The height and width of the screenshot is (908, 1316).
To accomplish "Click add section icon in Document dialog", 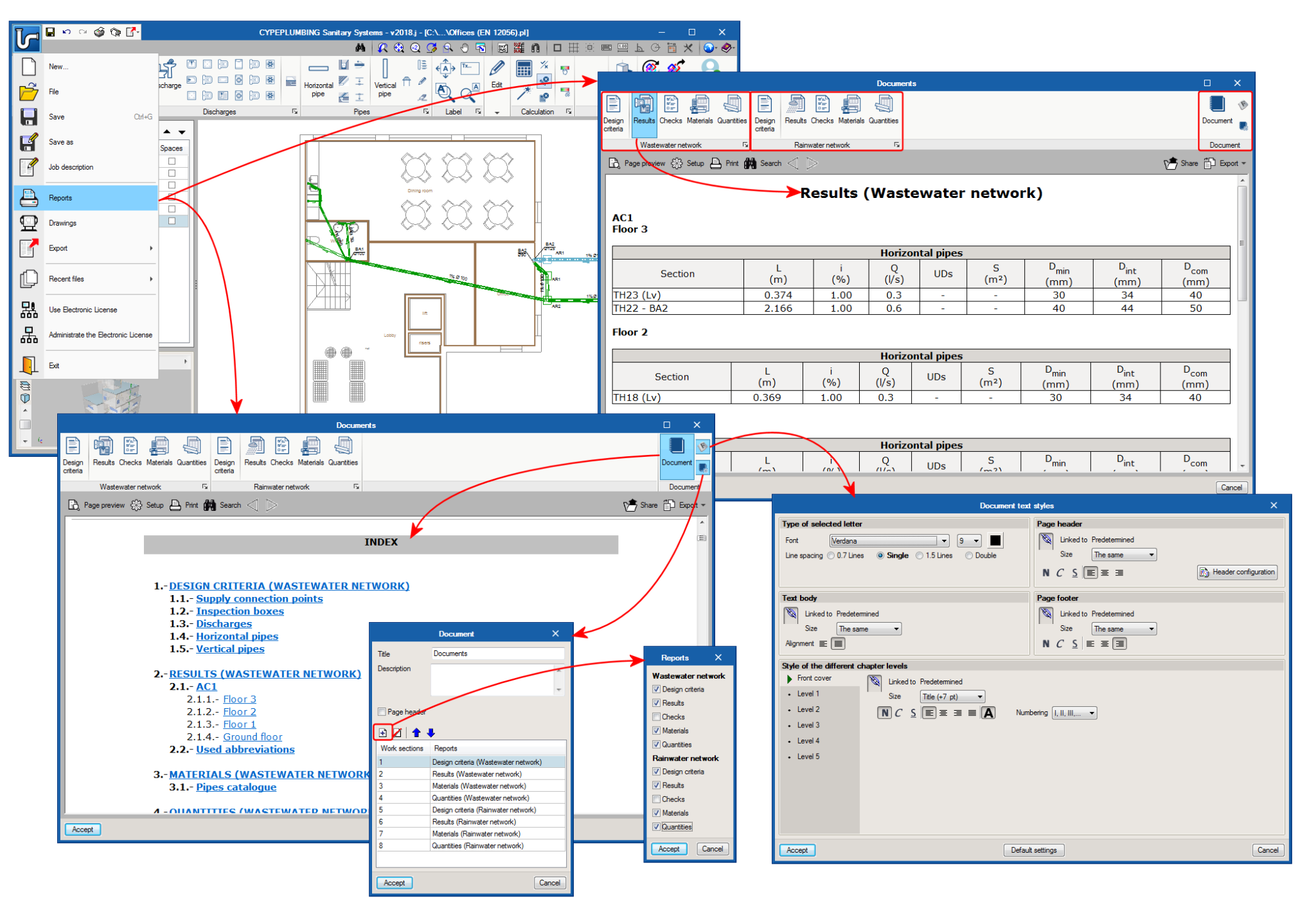I will [x=383, y=733].
